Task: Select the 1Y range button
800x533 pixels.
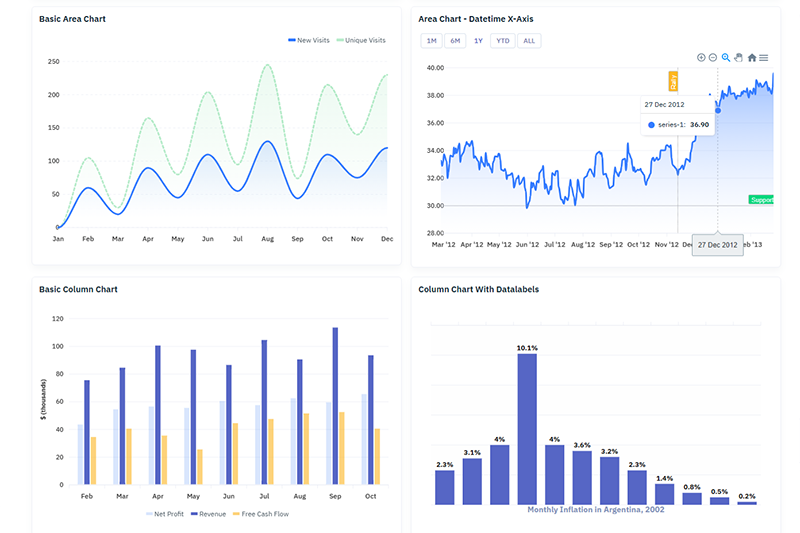Action: pyautogui.click(x=479, y=41)
